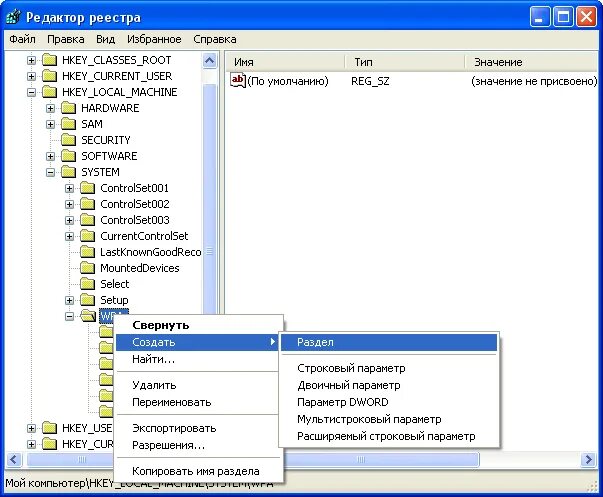Click the tree pane scroll-left arrow

point(13,459)
